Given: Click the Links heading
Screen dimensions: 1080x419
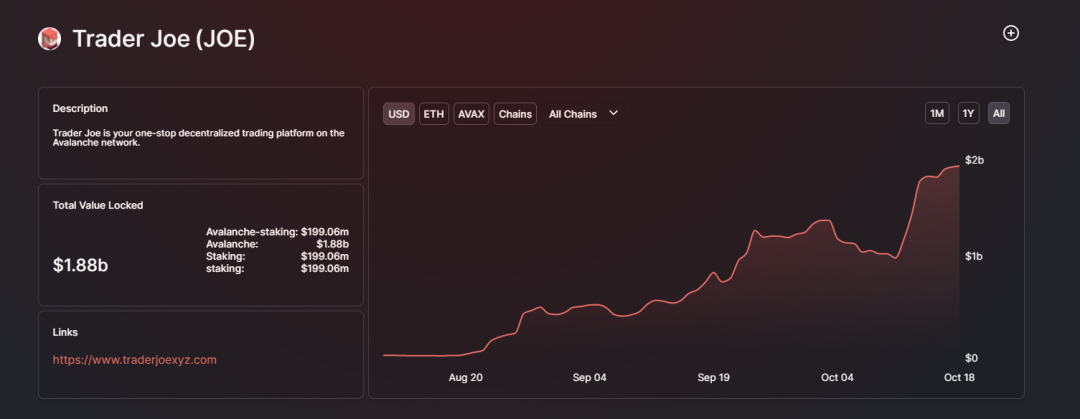Looking at the screenshot, I should [x=65, y=332].
